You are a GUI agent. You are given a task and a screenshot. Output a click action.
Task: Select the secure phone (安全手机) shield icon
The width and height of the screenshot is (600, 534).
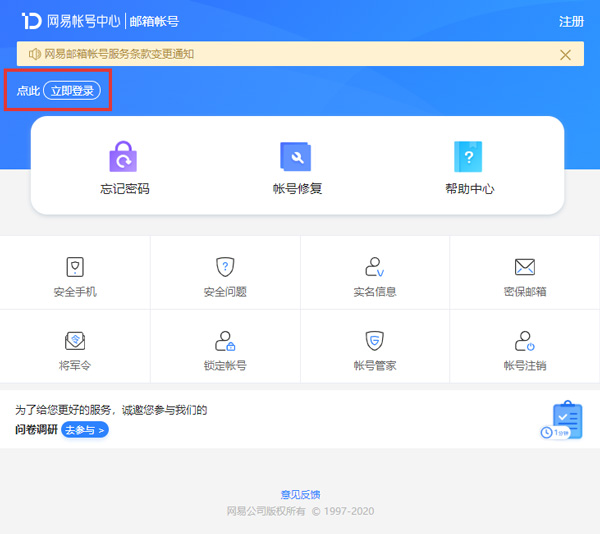point(75,266)
